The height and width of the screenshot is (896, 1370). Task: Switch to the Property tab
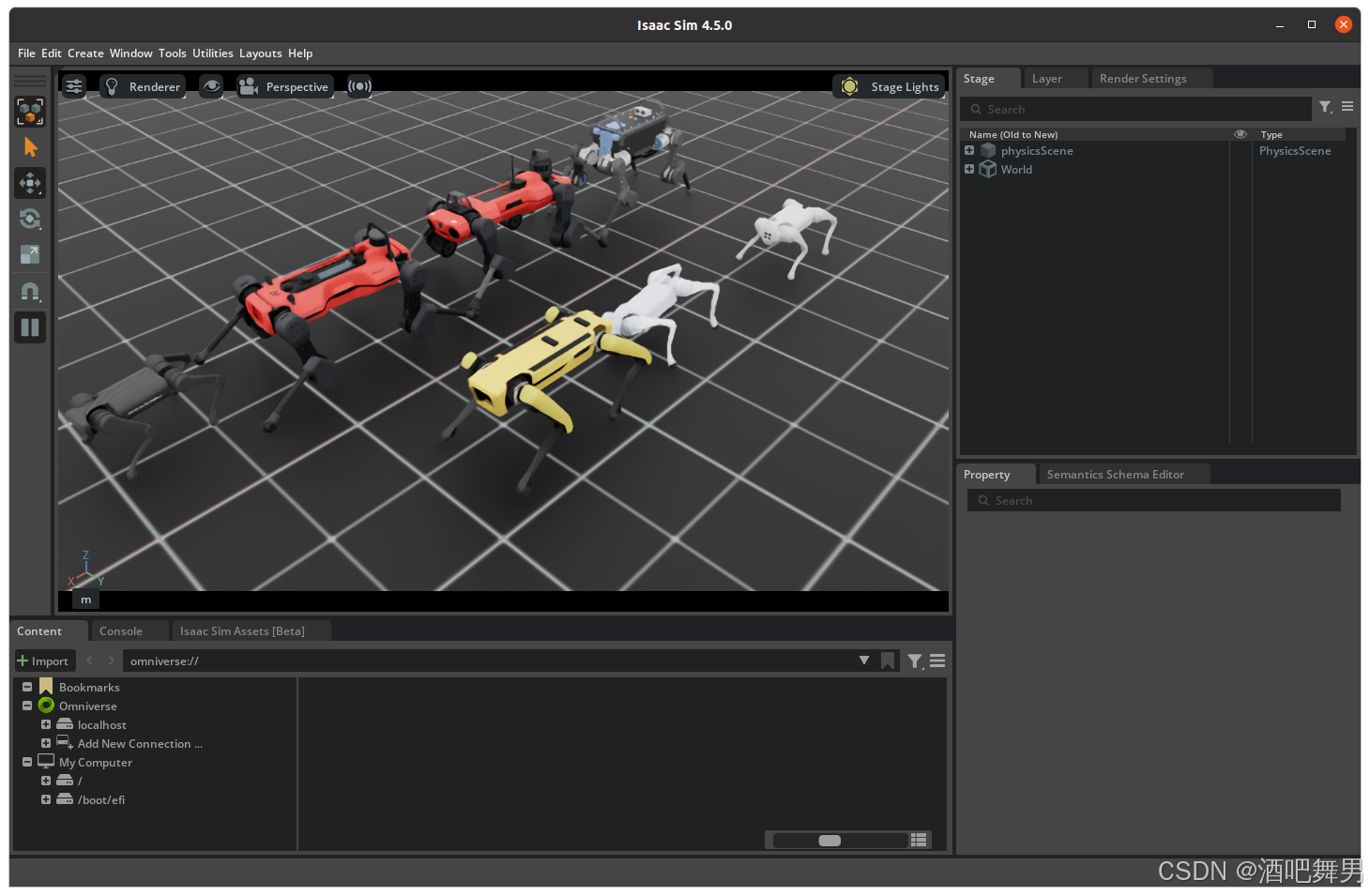coord(996,475)
